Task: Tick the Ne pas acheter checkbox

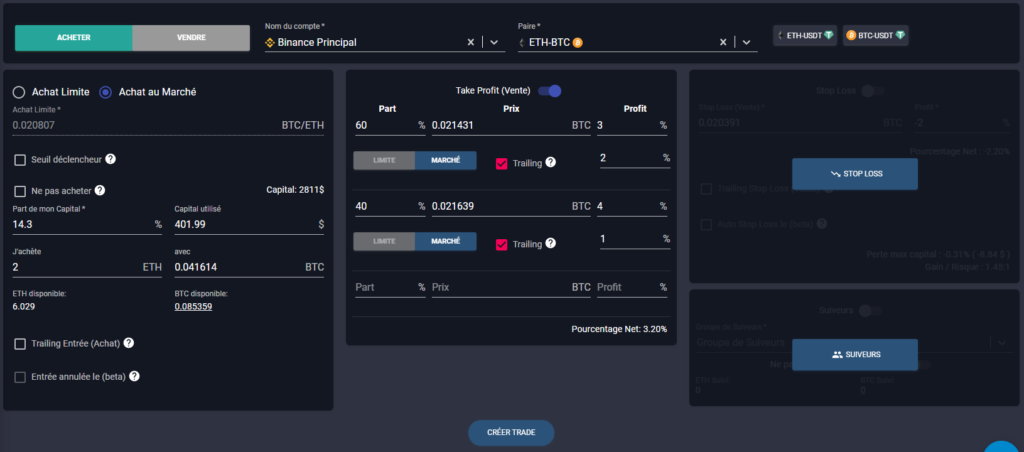Action: pos(20,191)
